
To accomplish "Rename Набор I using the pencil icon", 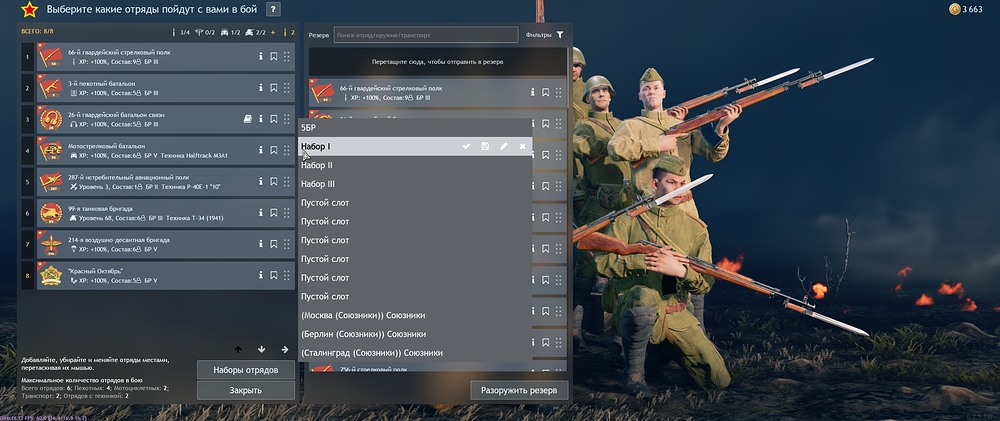I will point(504,147).
